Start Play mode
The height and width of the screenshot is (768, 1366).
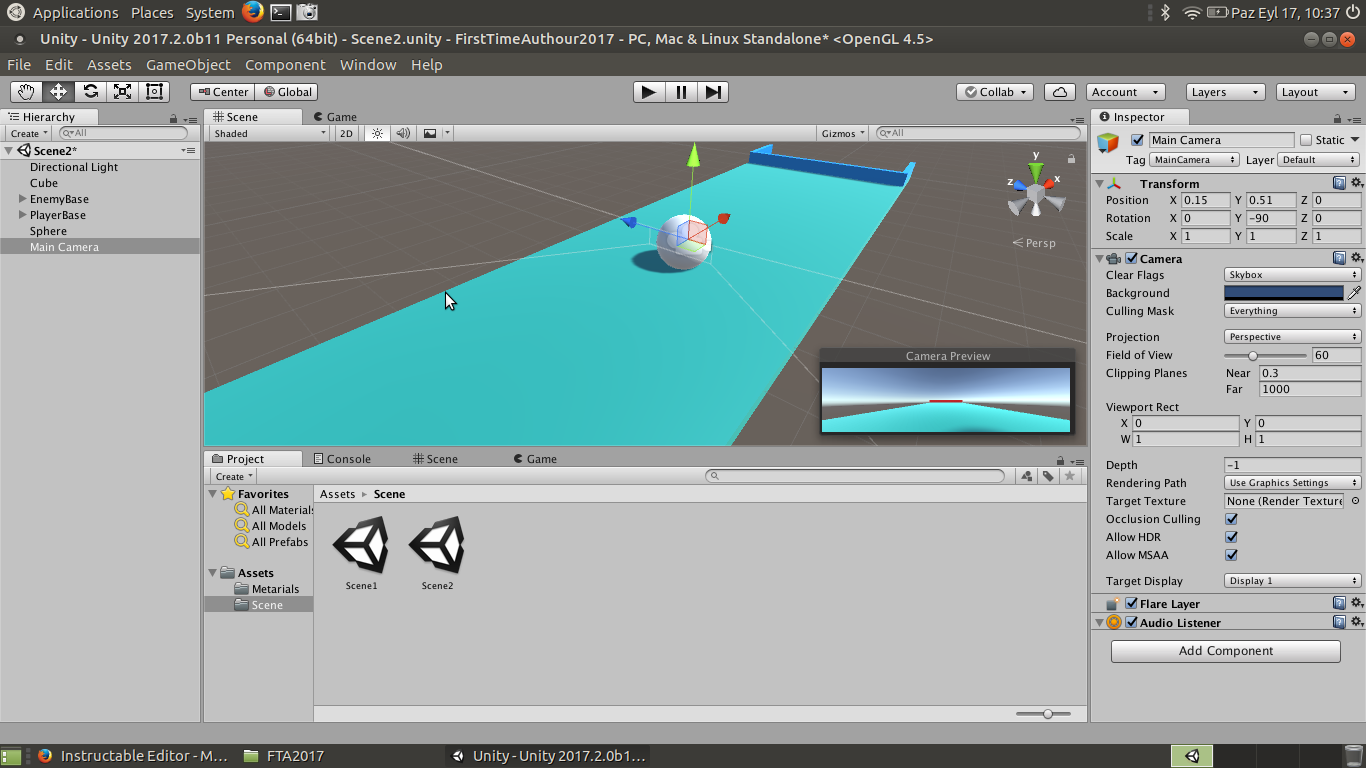tap(649, 92)
